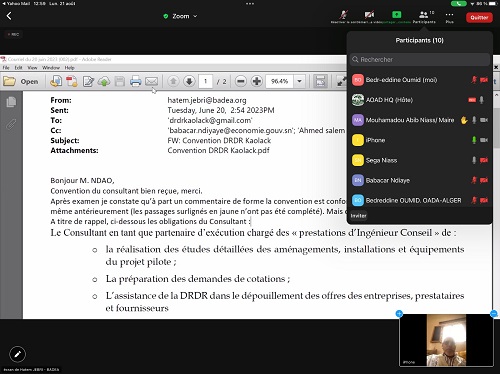Click the sender address hatem.jebri@badea.org

pos(207,100)
